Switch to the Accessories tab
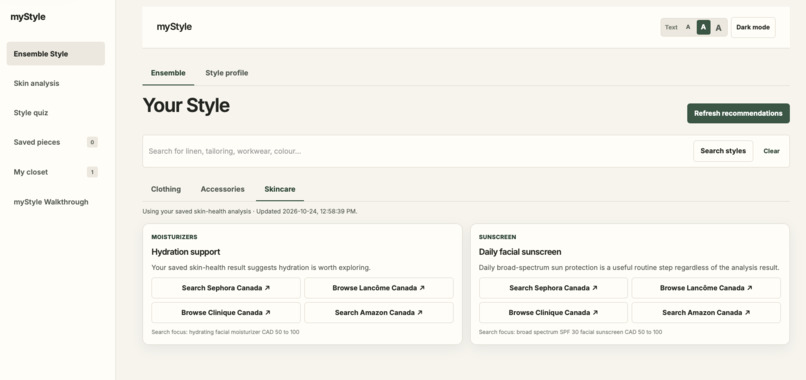Image resolution: width=806 pixels, height=380 pixels. pyautogui.click(x=223, y=189)
